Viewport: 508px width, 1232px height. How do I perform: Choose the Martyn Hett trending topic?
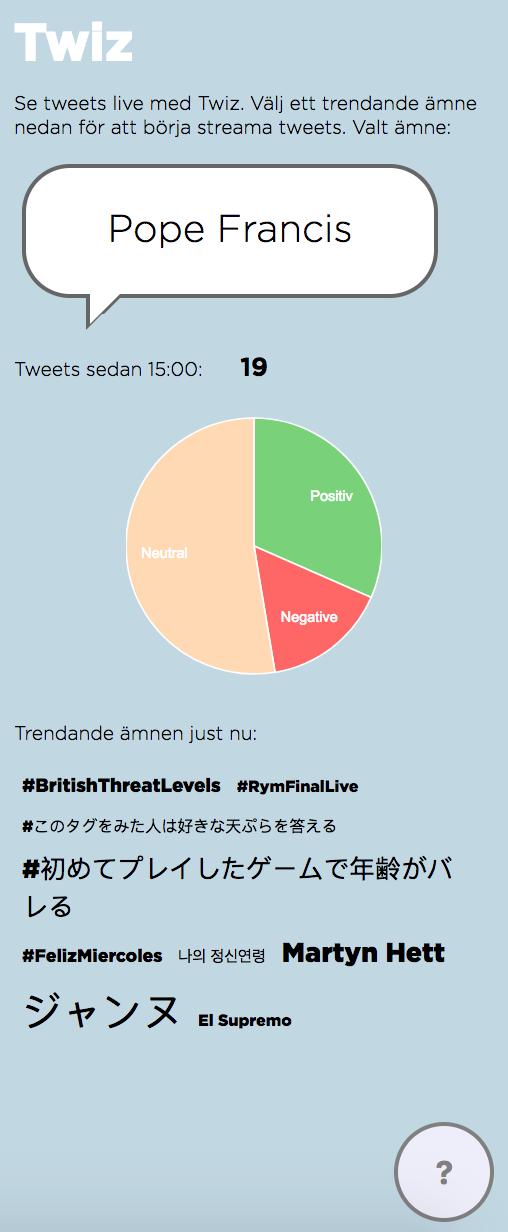tap(363, 953)
